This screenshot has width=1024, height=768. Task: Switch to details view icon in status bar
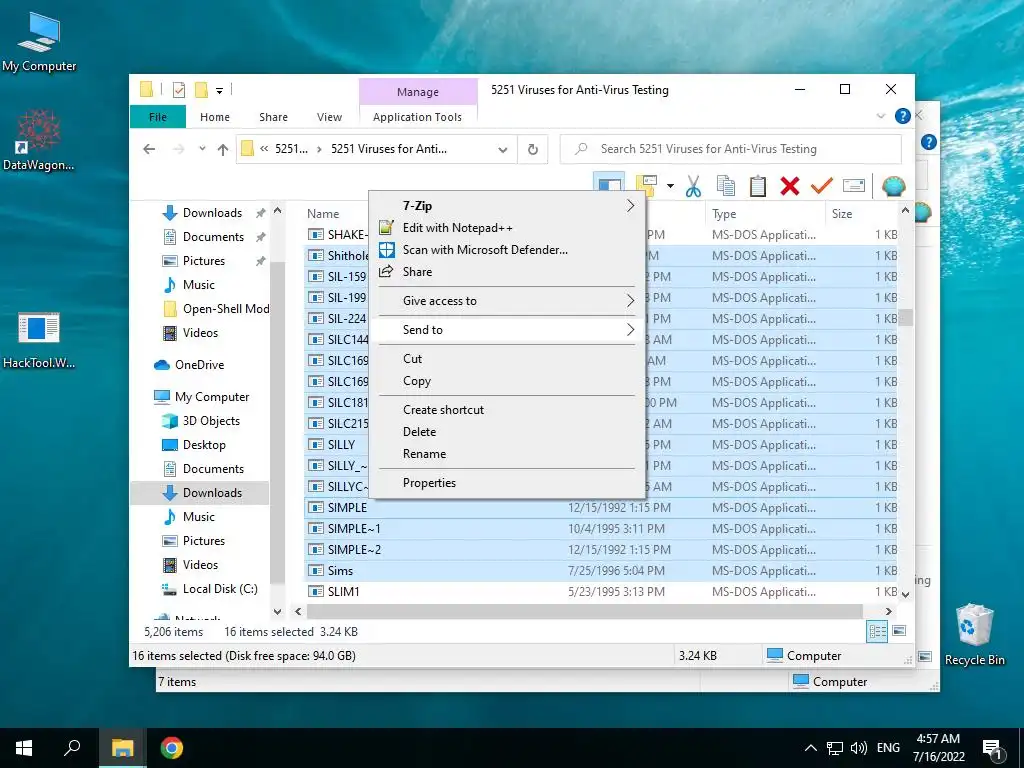877,631
